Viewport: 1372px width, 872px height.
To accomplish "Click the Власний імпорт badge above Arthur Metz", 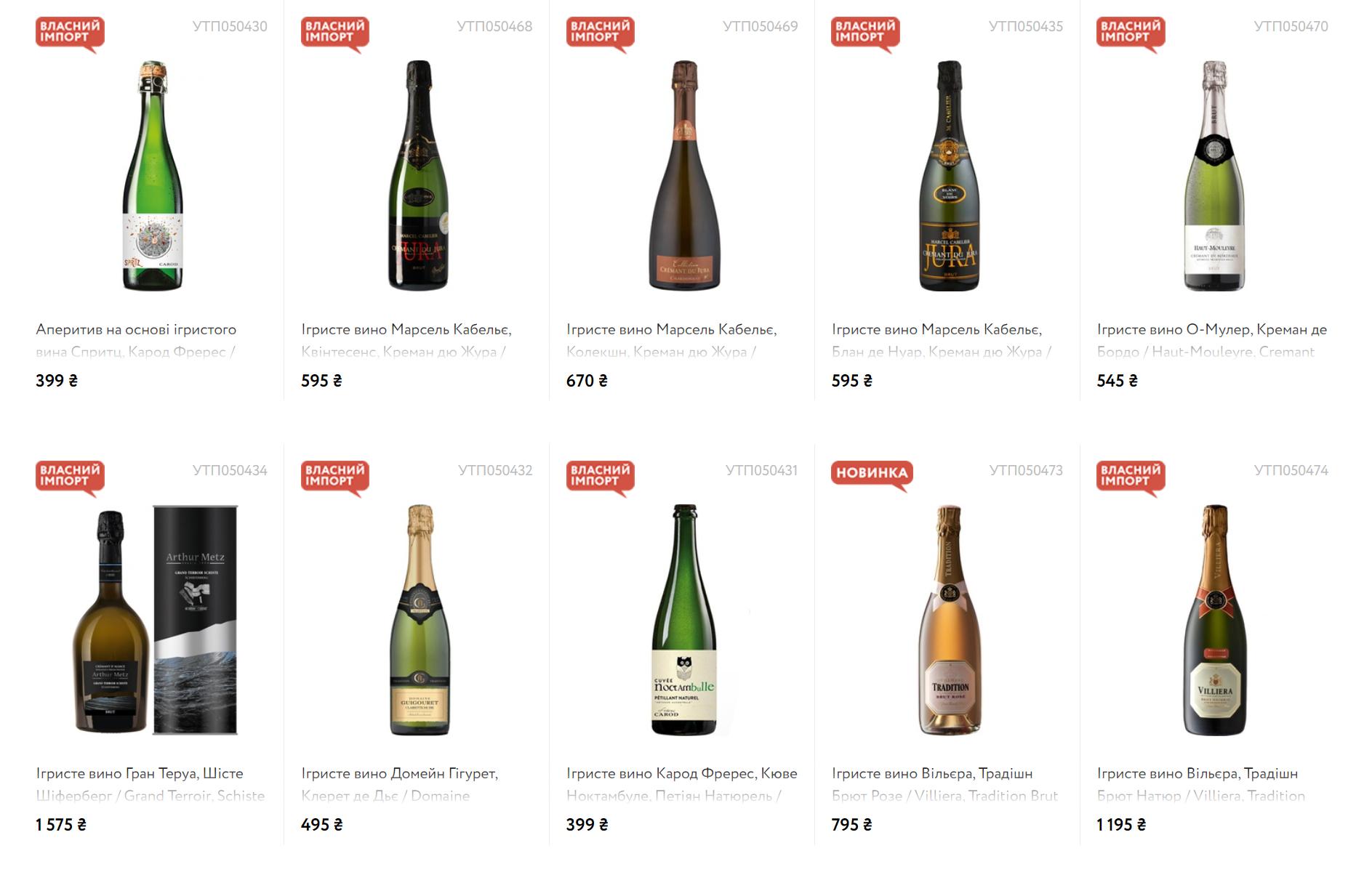I will tap(70, 477).
